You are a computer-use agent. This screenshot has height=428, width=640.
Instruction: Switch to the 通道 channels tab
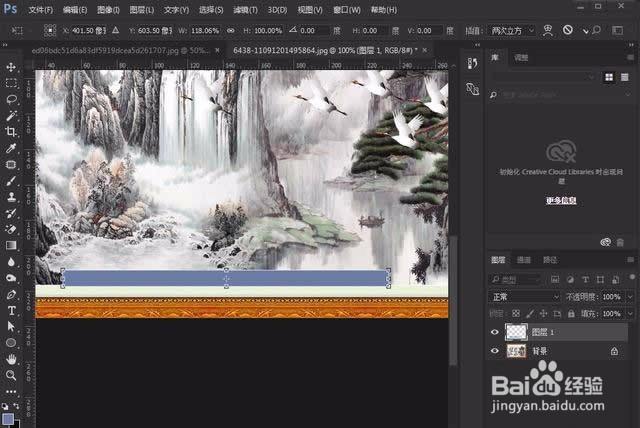pyautogui.click(x=524, y=260)
